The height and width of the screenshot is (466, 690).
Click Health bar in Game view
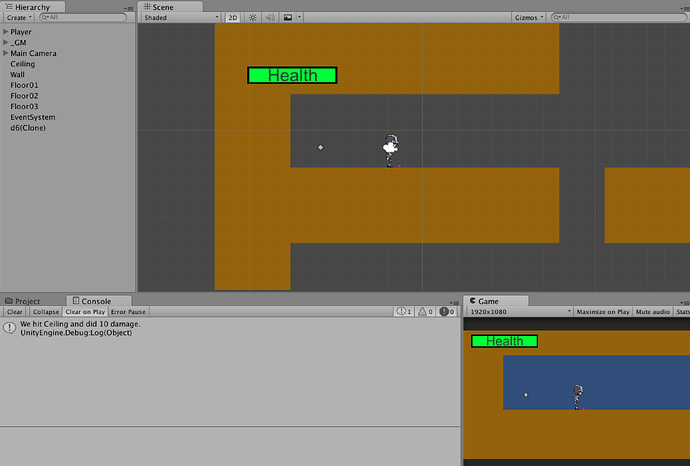tap(504, 341)
